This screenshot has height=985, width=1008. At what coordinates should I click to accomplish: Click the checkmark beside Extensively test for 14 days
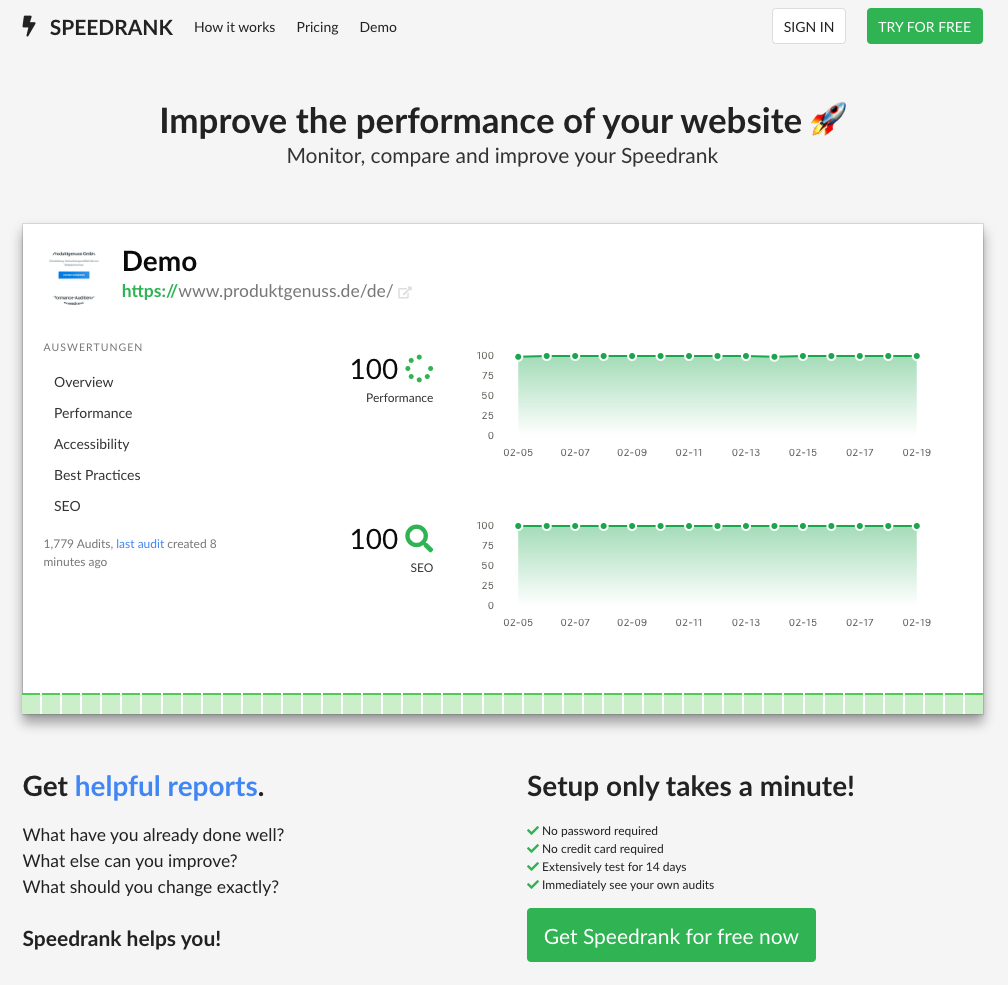[532, 866]
